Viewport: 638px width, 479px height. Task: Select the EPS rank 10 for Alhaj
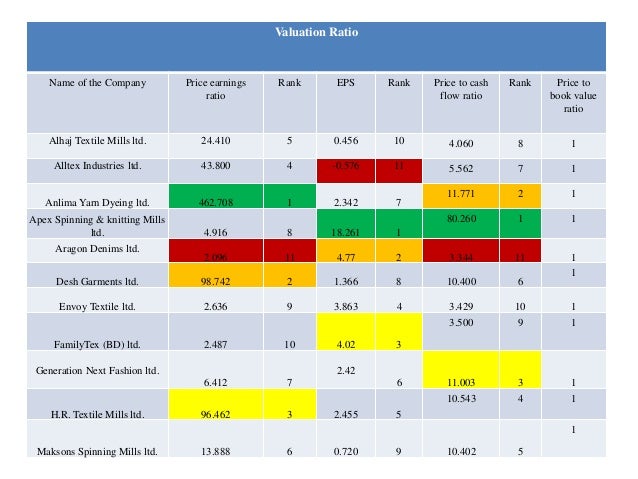click(399, 141)
